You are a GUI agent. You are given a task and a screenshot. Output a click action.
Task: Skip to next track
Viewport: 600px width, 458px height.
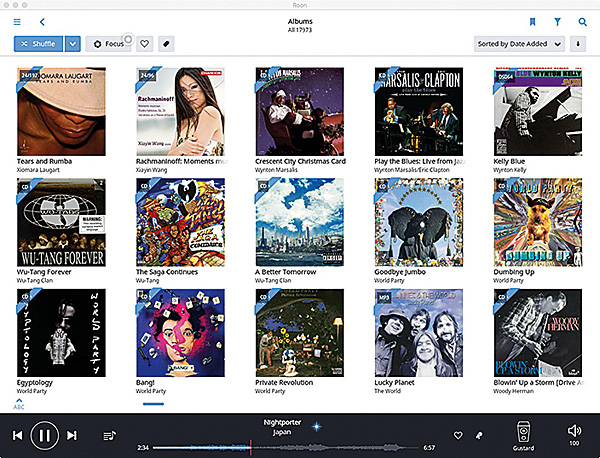(x=72, y=435)
